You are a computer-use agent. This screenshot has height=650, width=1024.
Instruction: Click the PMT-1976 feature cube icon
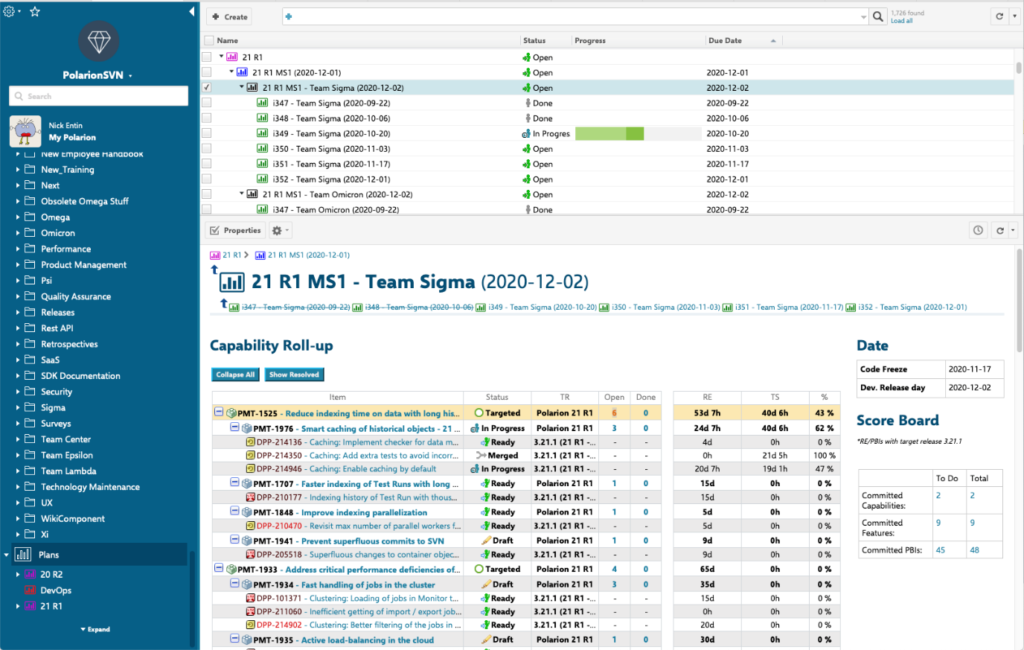click(247, 429)
